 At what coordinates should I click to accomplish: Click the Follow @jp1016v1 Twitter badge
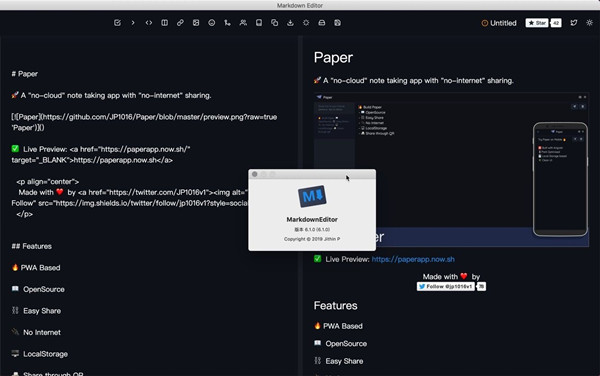(x=445, y=286)
